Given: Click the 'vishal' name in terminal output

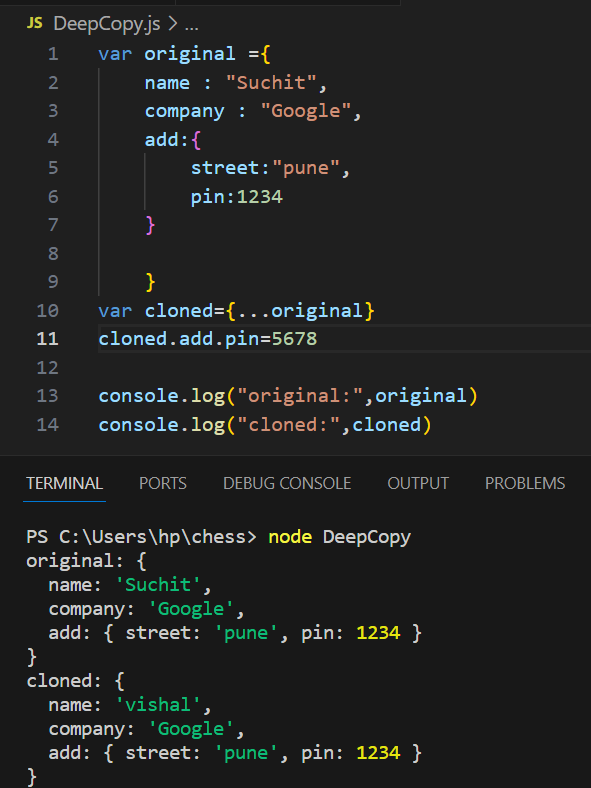Looking at the screenshot, I should 158,705.
